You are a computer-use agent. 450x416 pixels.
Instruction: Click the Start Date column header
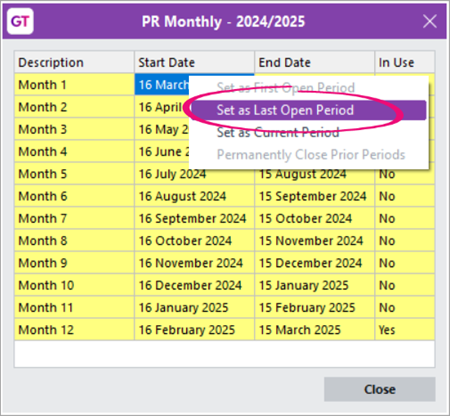[195, 62]
